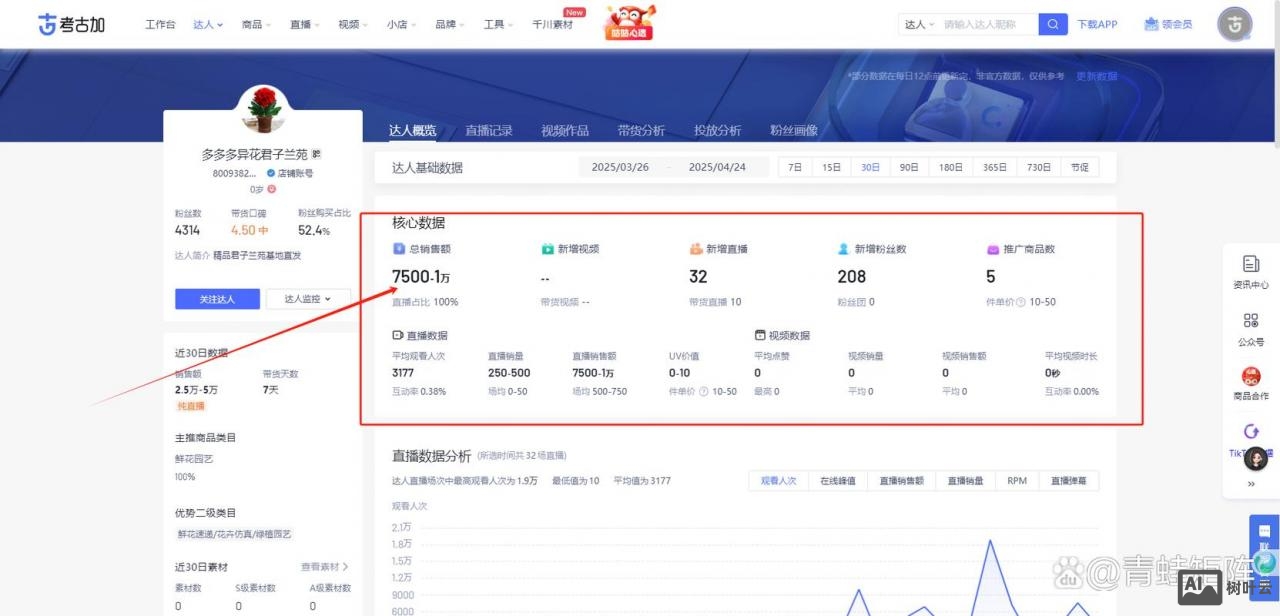This screenshot has height=616, width=1280.
Task: Expand the 达人 navigation dropdown
Action: [x=208, y=24]
